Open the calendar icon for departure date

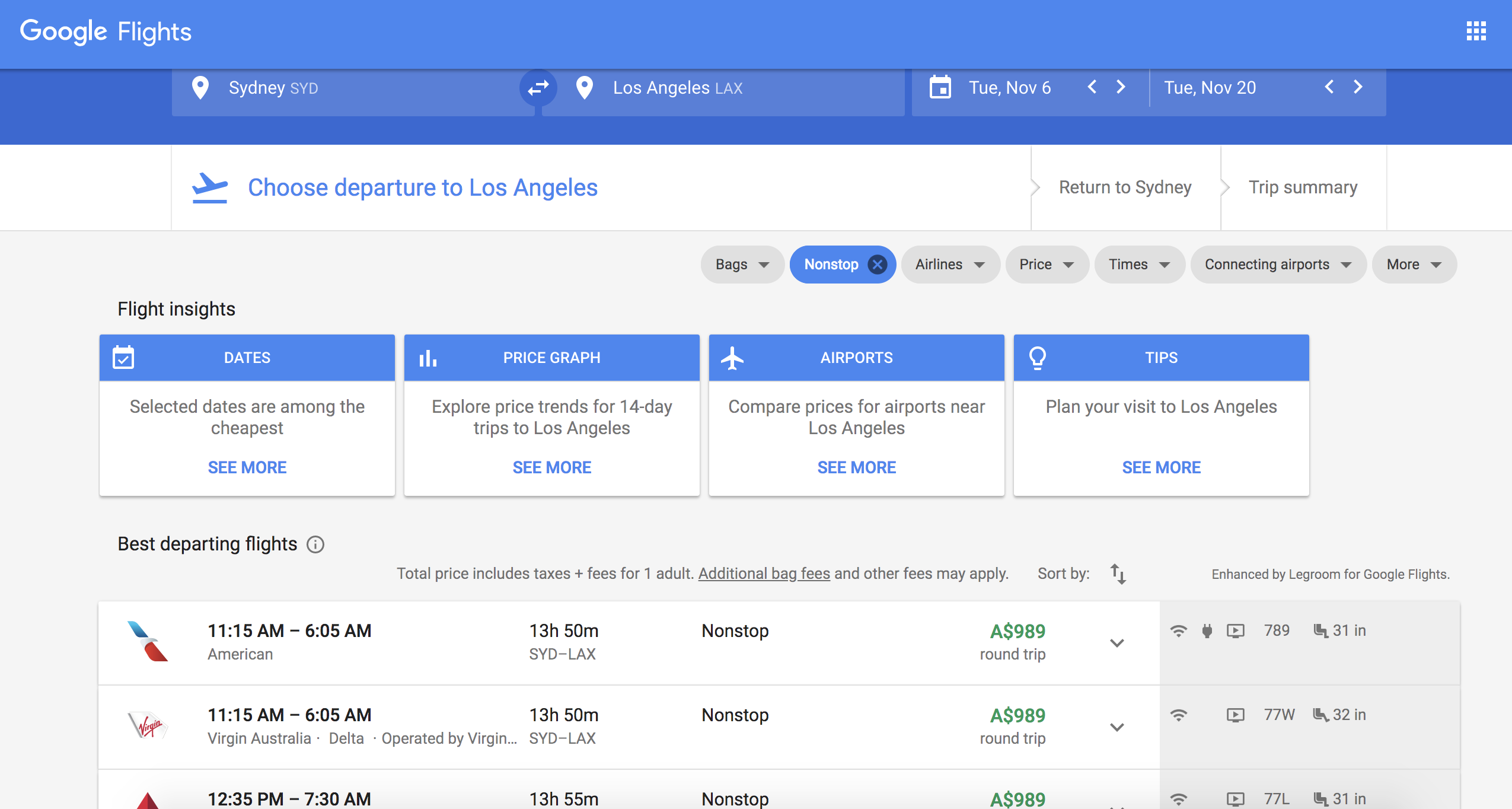[940, 88]
